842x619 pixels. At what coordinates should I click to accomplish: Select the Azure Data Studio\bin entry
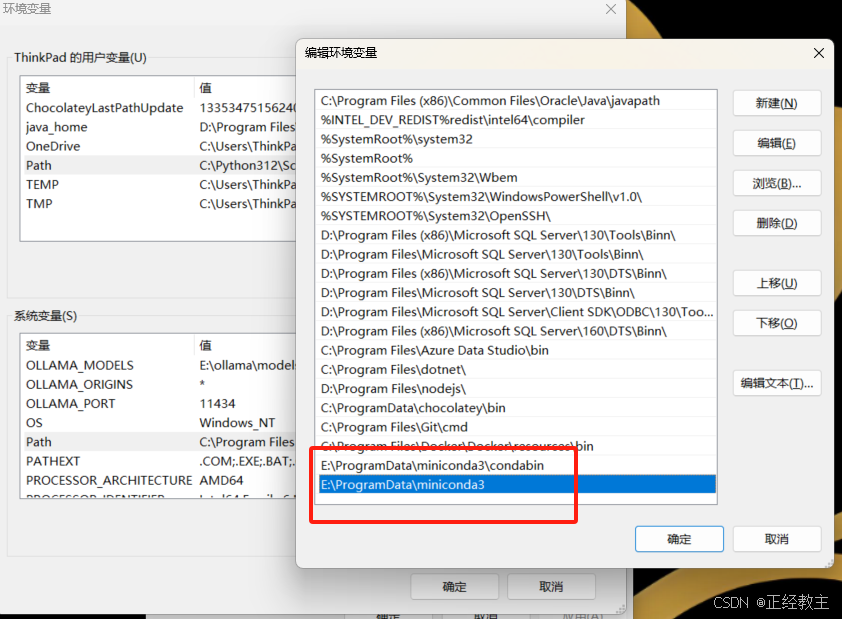[517, 351]
